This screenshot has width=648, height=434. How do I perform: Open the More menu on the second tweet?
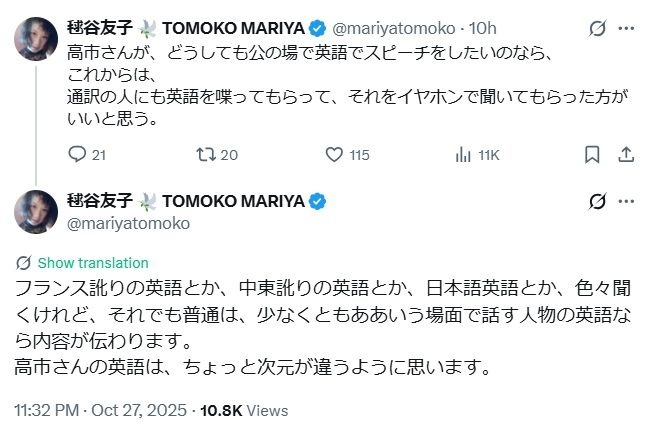627,201
